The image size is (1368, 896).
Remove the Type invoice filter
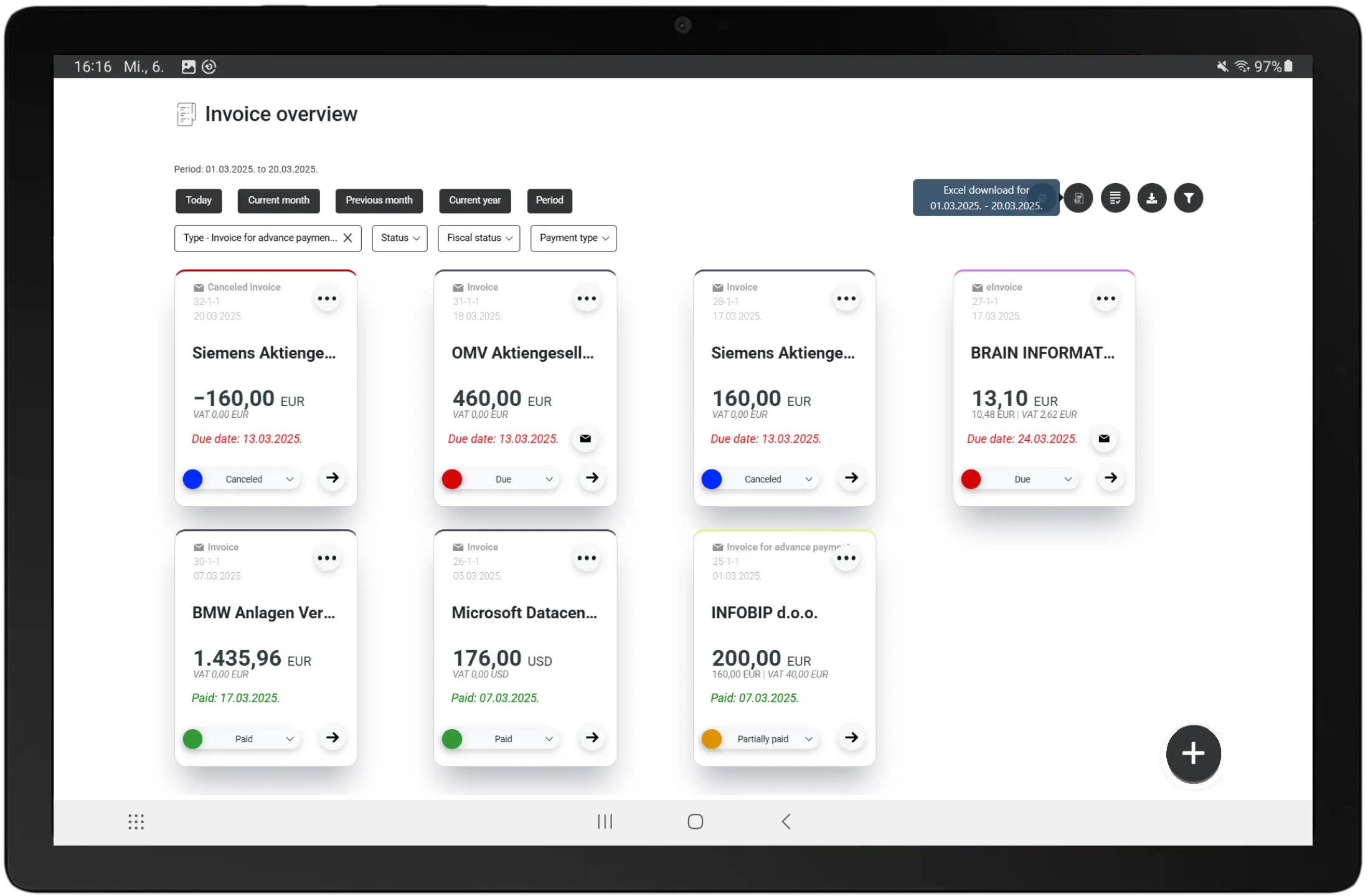click(x=347, y=238)
